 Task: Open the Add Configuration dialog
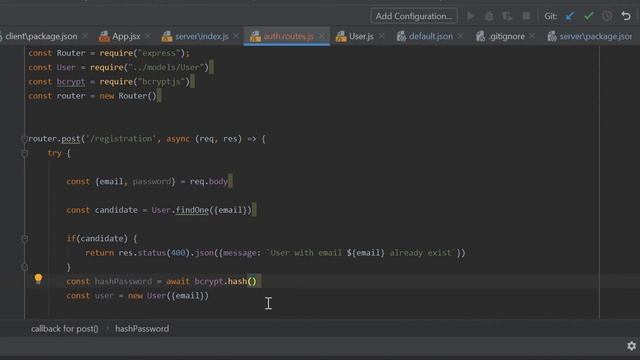click(414, 16)
